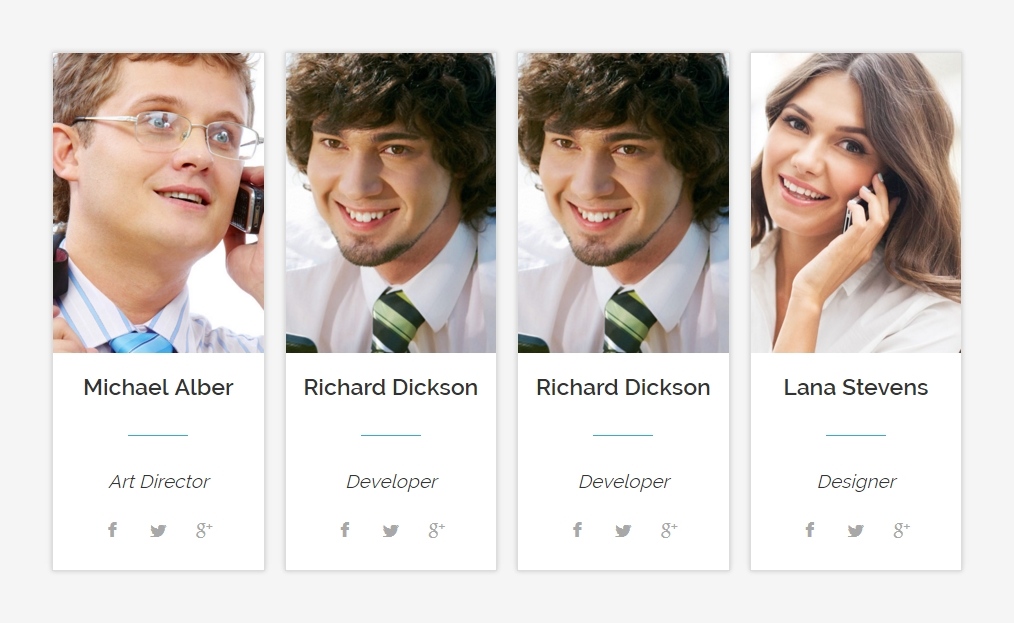1014x623 pixels.
Task: Click Lana Stevens' Google Plus icon
Action: coord(901,530)
